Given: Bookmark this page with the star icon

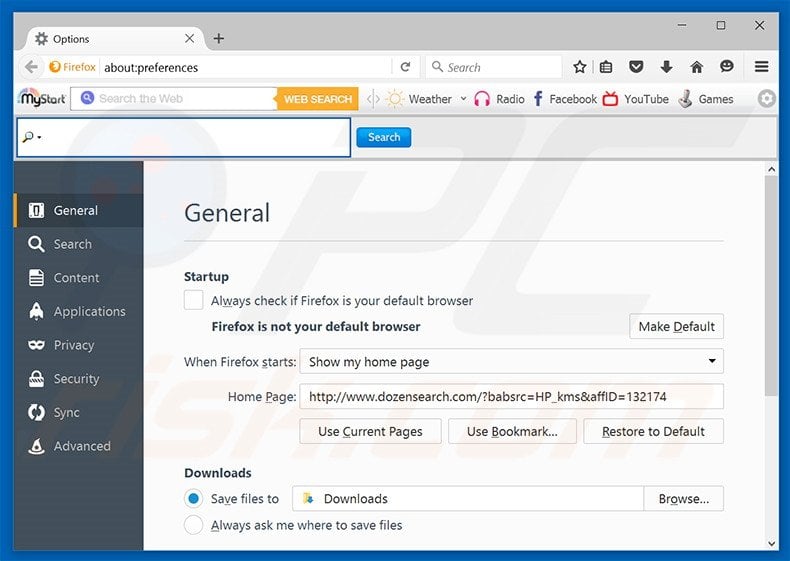Looking at the screenshot, I should [x=579, y=67].
